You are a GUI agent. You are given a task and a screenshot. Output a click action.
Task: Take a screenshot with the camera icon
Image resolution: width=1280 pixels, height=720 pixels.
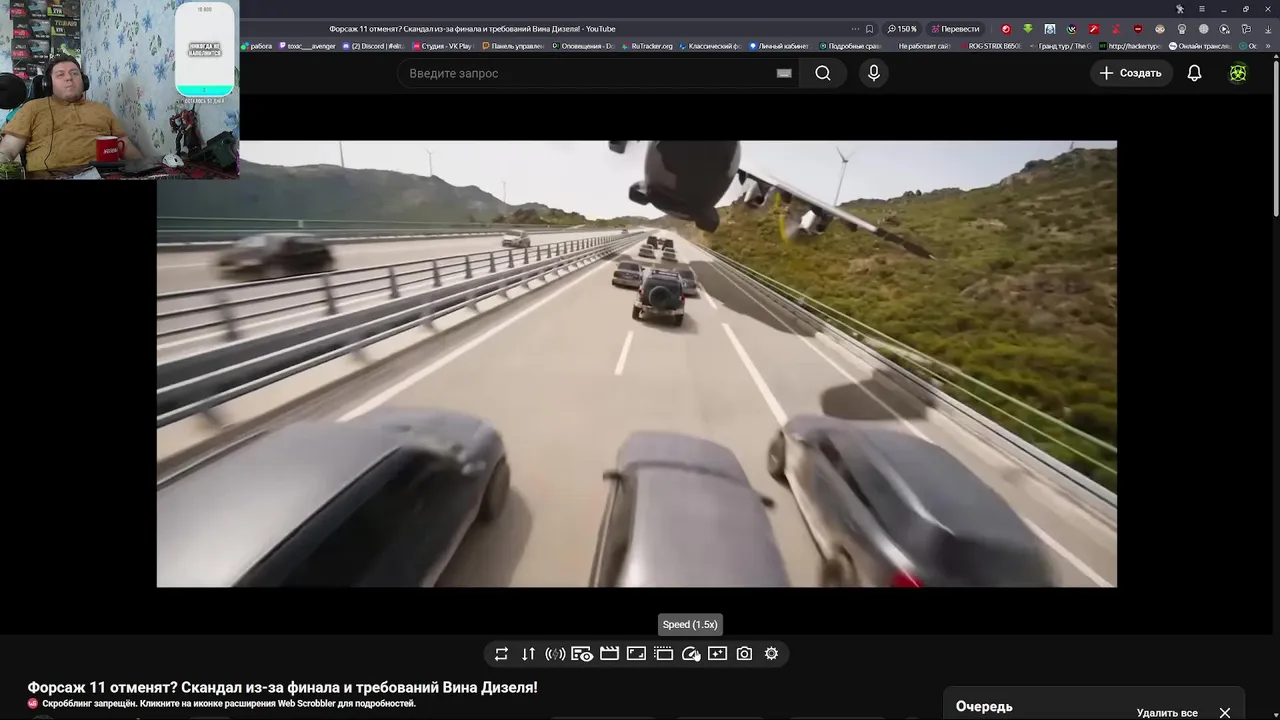tap(744, 654)
